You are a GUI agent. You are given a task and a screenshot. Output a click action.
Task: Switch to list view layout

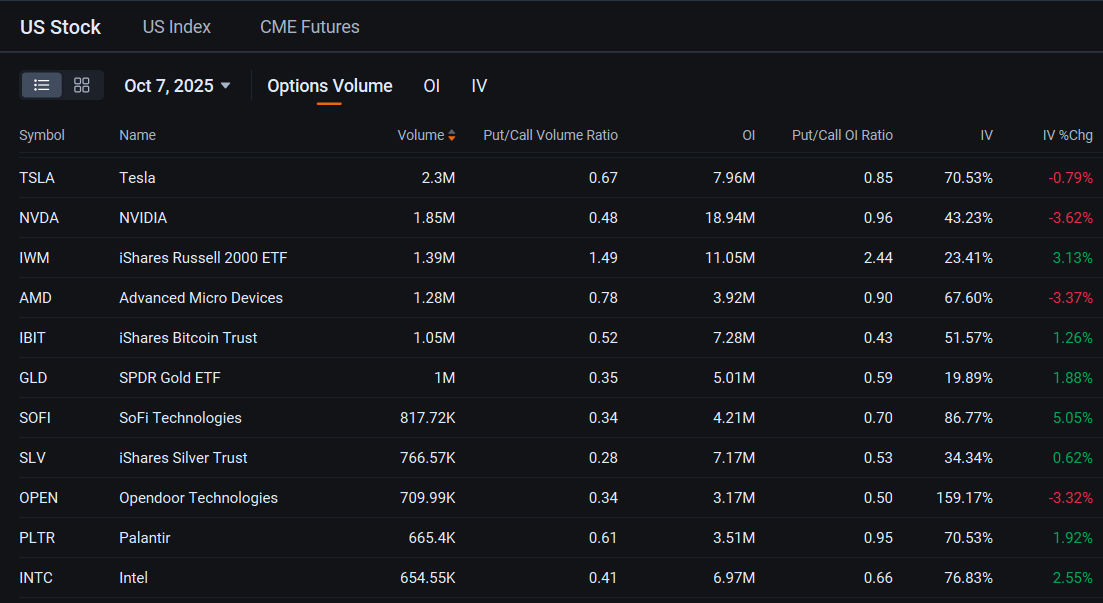(x=42, y=85)
